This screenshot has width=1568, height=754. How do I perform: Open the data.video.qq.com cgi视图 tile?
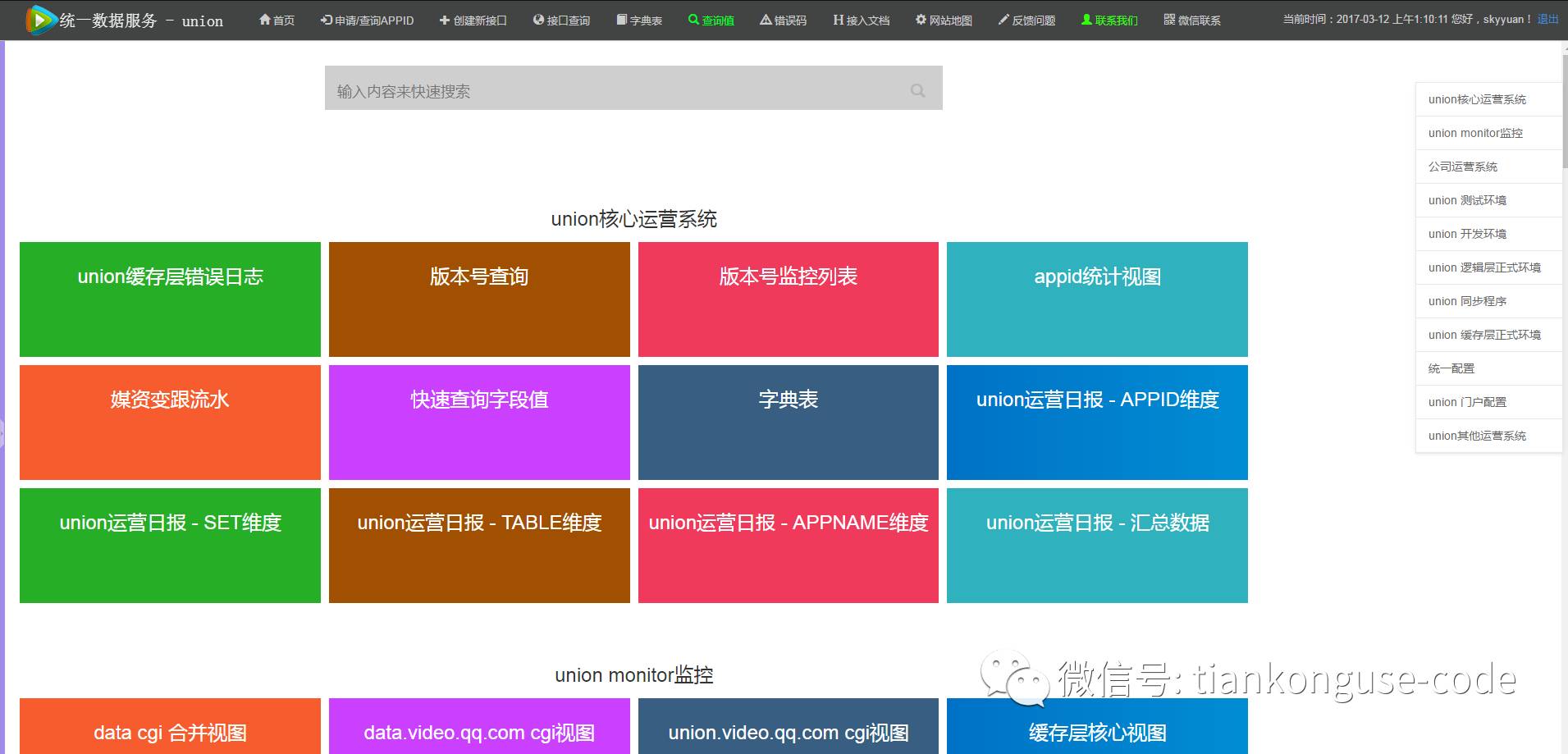tap(479, 726)
